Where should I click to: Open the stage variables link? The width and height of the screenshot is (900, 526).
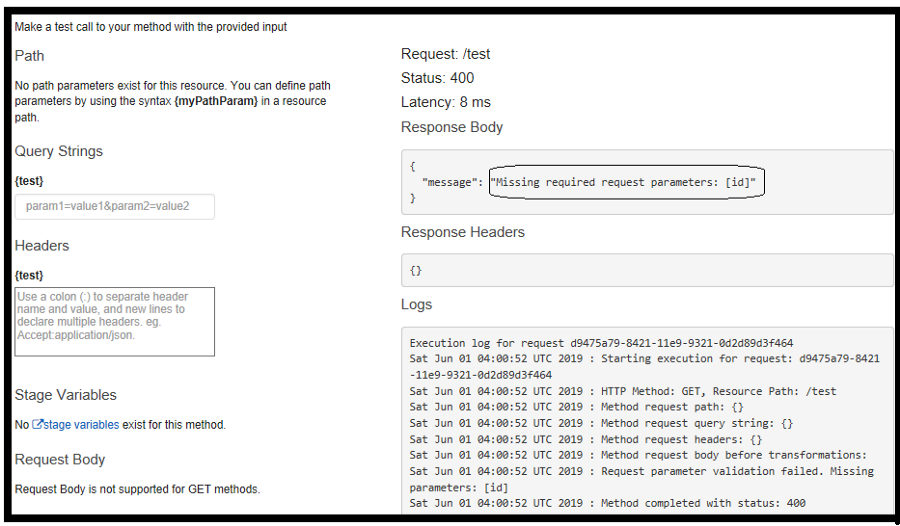(x=81, y=425)
